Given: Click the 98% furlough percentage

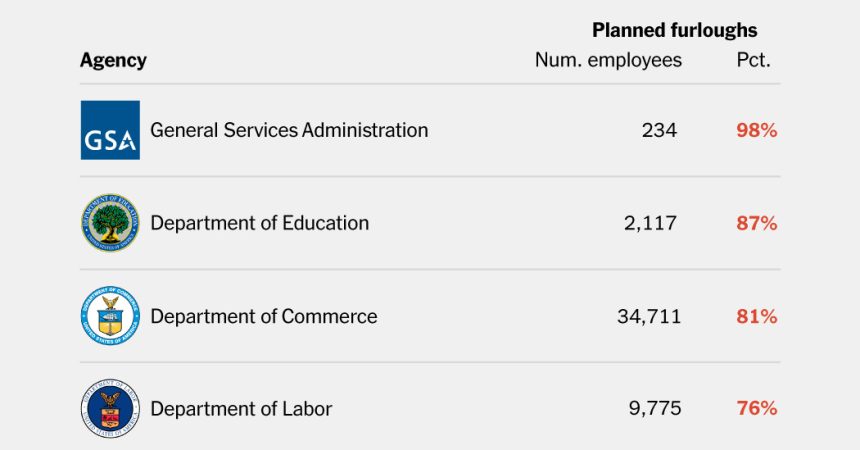Looking at the screenshot, I should (x=756, y=130).
